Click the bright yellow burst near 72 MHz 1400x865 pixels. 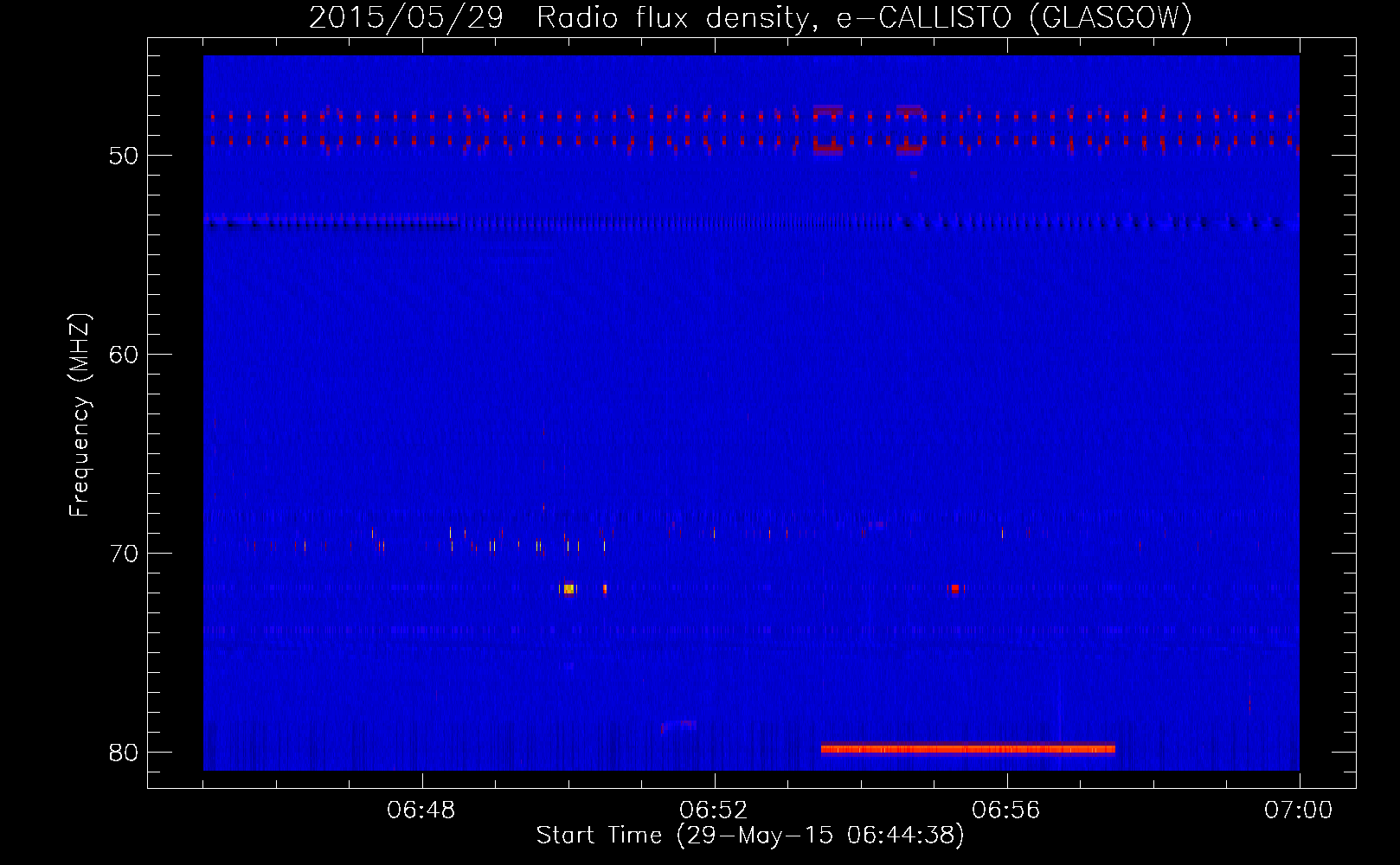(568, 589)
